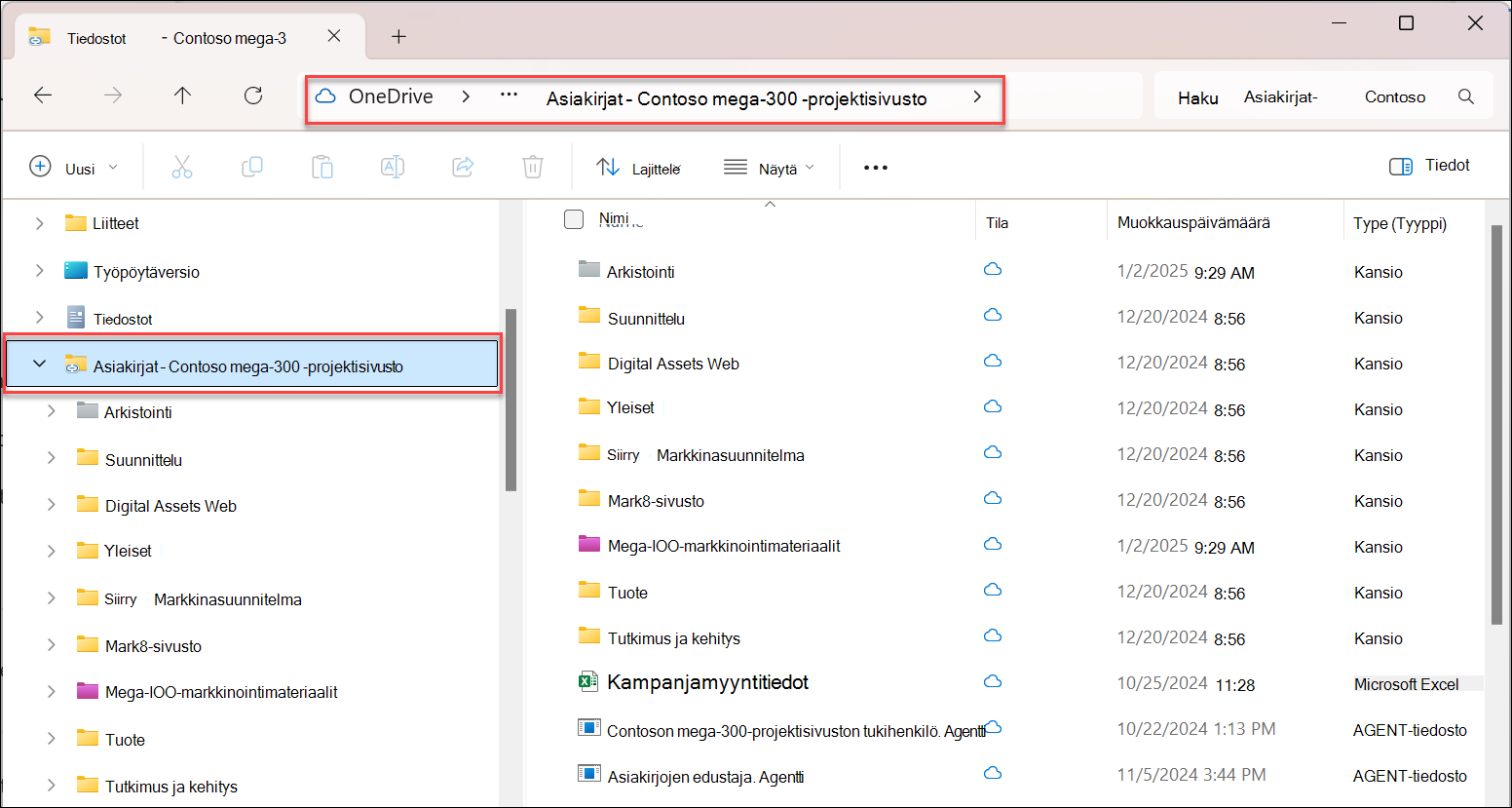Click Excel icon of Kampanjamyyntitiedot
Image resolution: width=1512 pixels, height=808 pixels.
click(x=587, y=681)
